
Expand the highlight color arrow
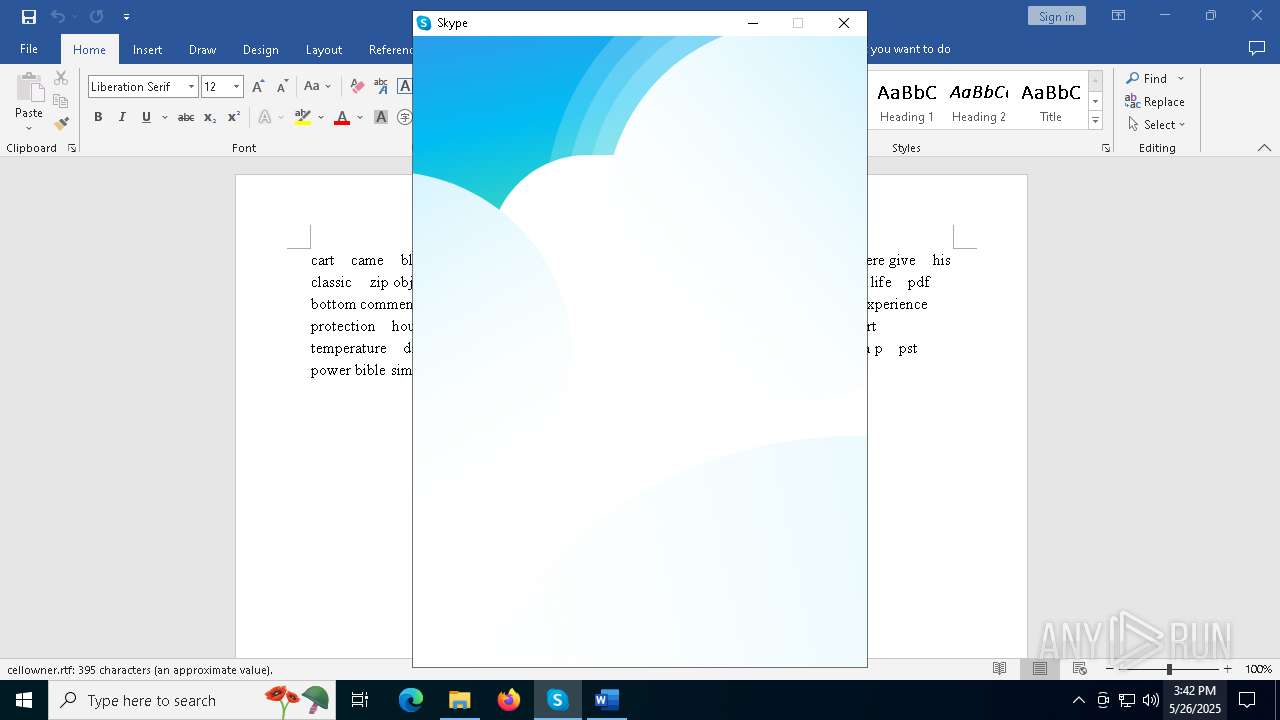(320, 117)
